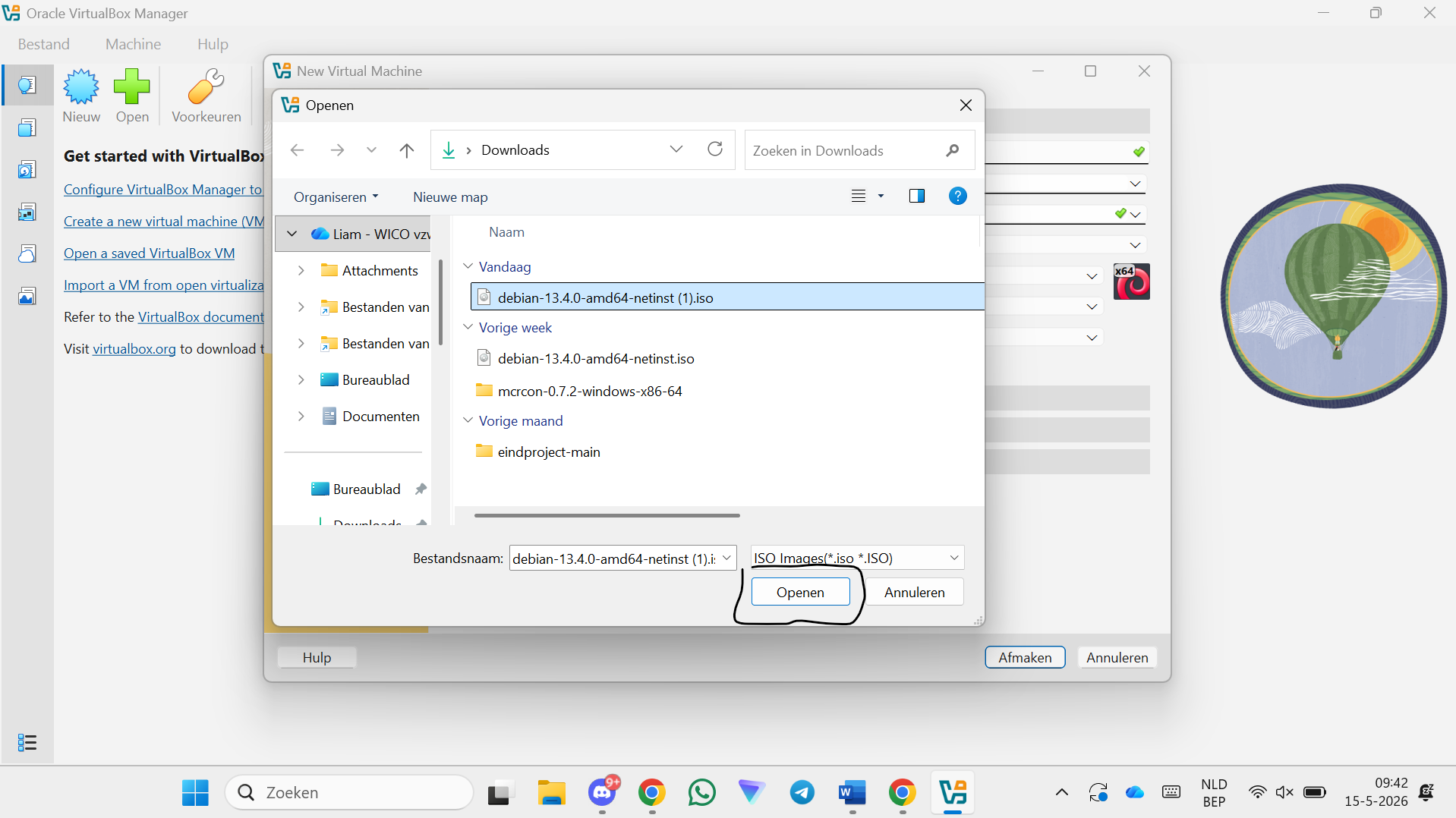This screenshot has width=1456, height=818.
Task: Click the Afmaken button
Action: click(1025, 658)
